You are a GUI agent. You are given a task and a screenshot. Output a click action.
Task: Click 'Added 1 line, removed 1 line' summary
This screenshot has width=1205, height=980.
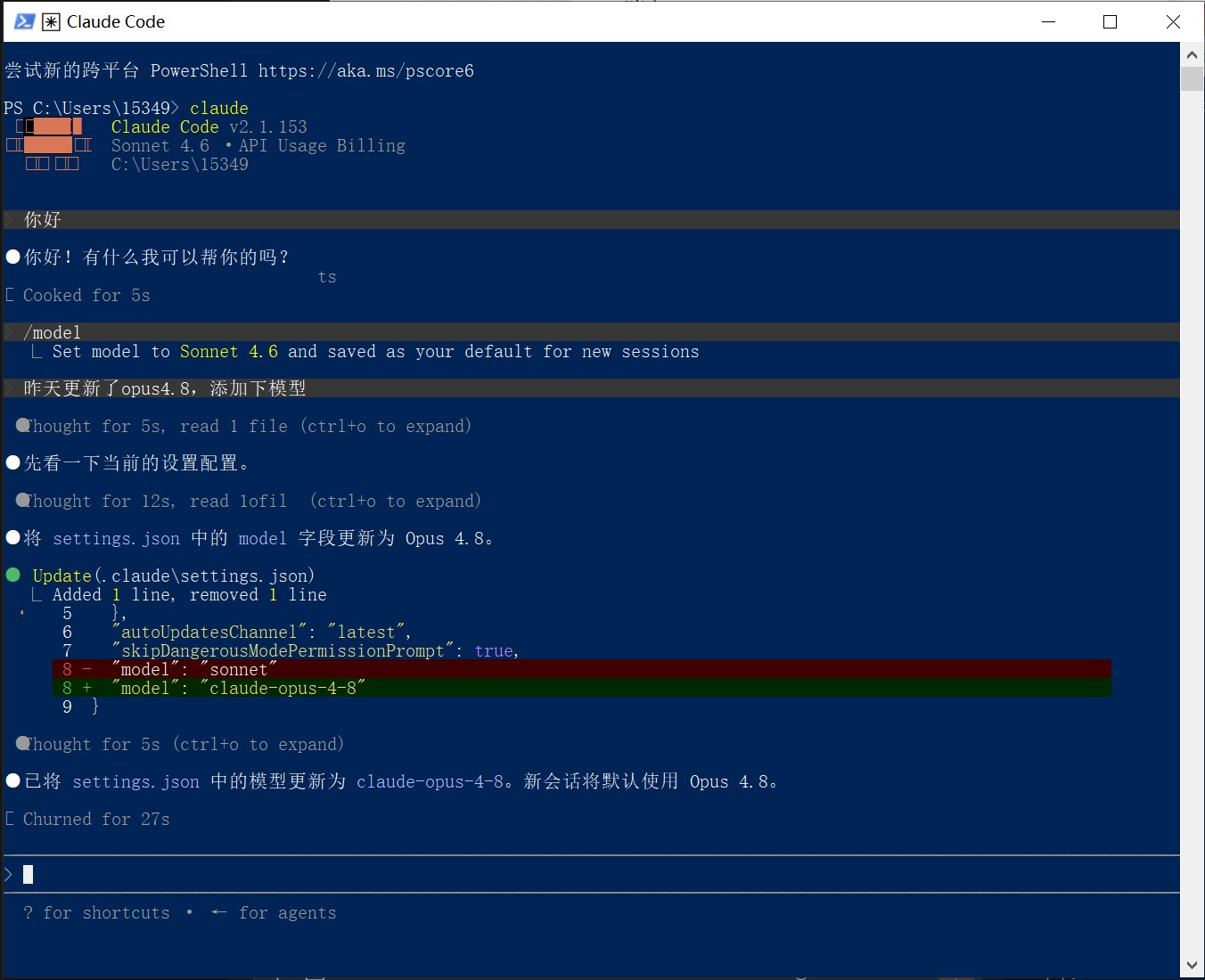tap(190, 594)
